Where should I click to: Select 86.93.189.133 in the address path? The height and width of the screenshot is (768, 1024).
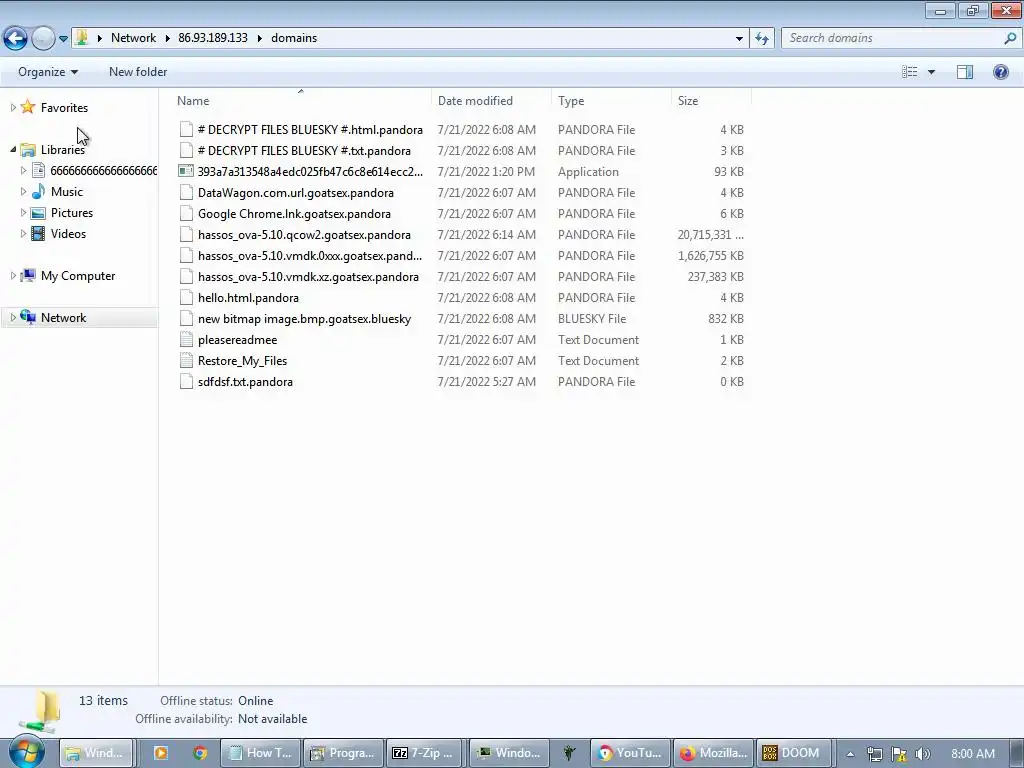click(213, 38)
